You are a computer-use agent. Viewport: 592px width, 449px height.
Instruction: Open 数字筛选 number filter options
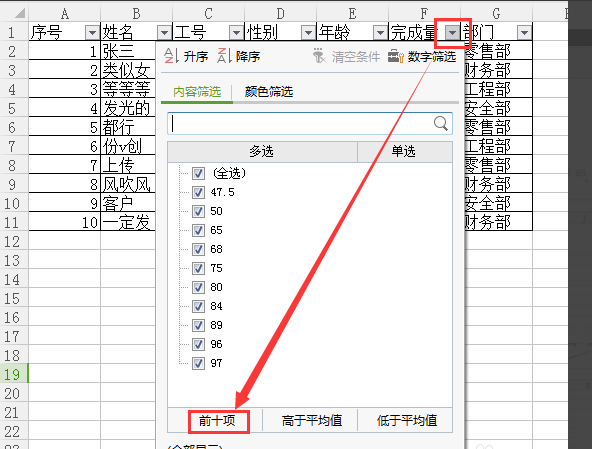[422, 56]
